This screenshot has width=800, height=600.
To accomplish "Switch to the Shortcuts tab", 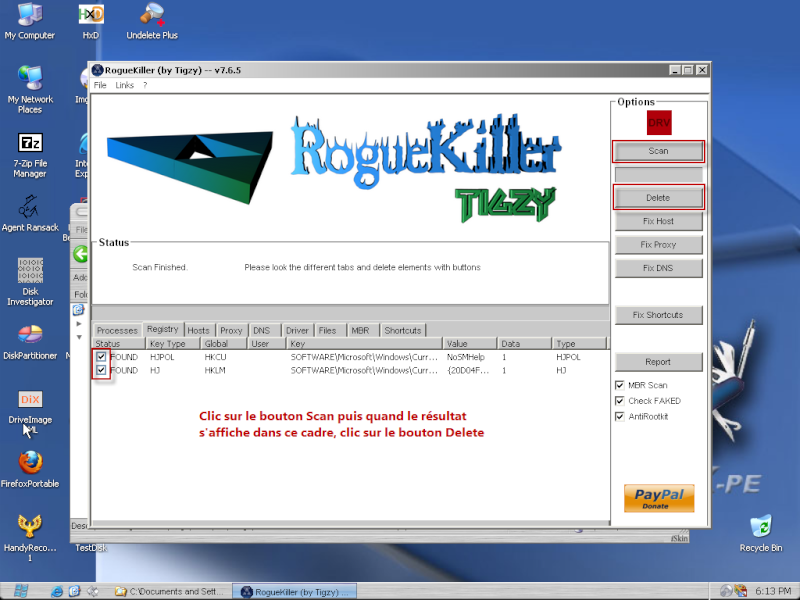I will [x=403, y=330].
